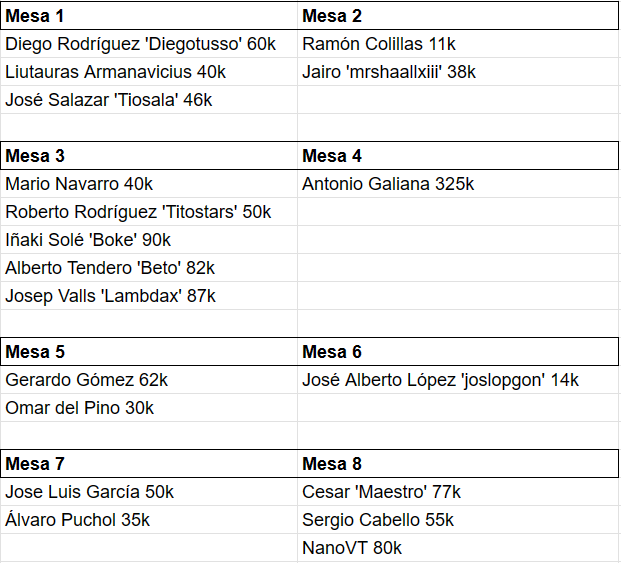Image resolution: width=621 pixels, height=563 pixels.
Task: Select the Roberto Rodríguez 'Titostars' 50k cell
Action: [149, 212]
